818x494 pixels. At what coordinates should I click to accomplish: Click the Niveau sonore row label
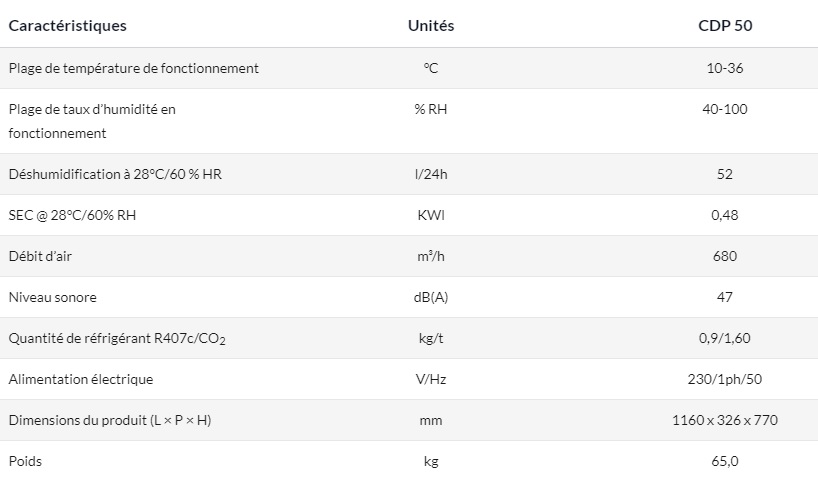tap(52, 297)
